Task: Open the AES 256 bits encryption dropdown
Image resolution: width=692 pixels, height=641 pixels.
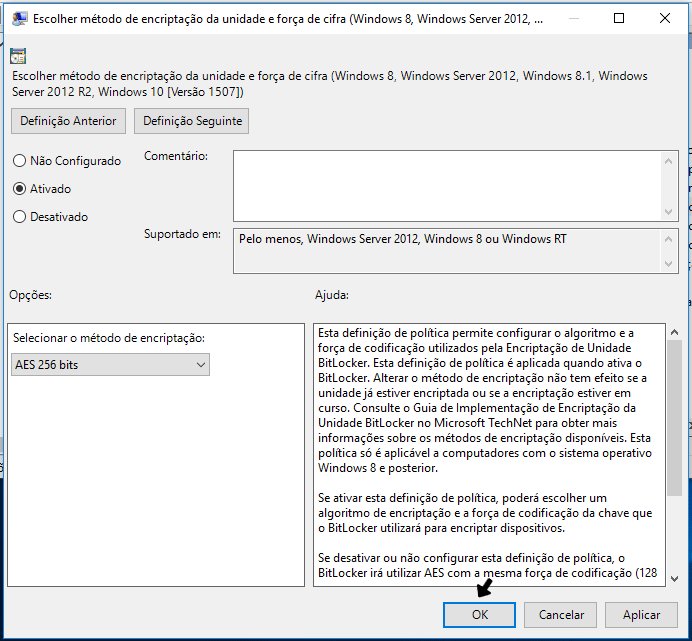Action: pyautogui.click(x=110, y=365)
